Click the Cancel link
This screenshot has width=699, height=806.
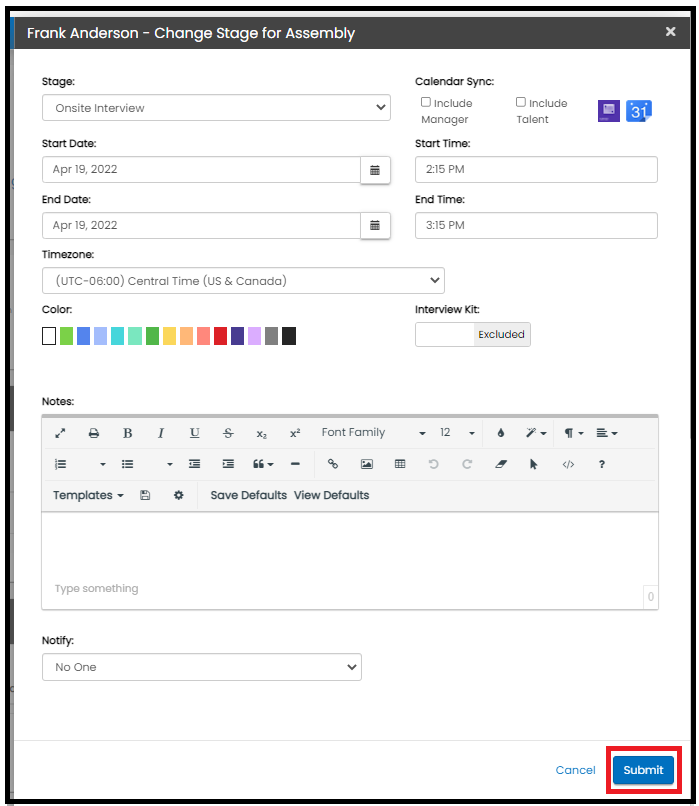(x=575, y=770)
